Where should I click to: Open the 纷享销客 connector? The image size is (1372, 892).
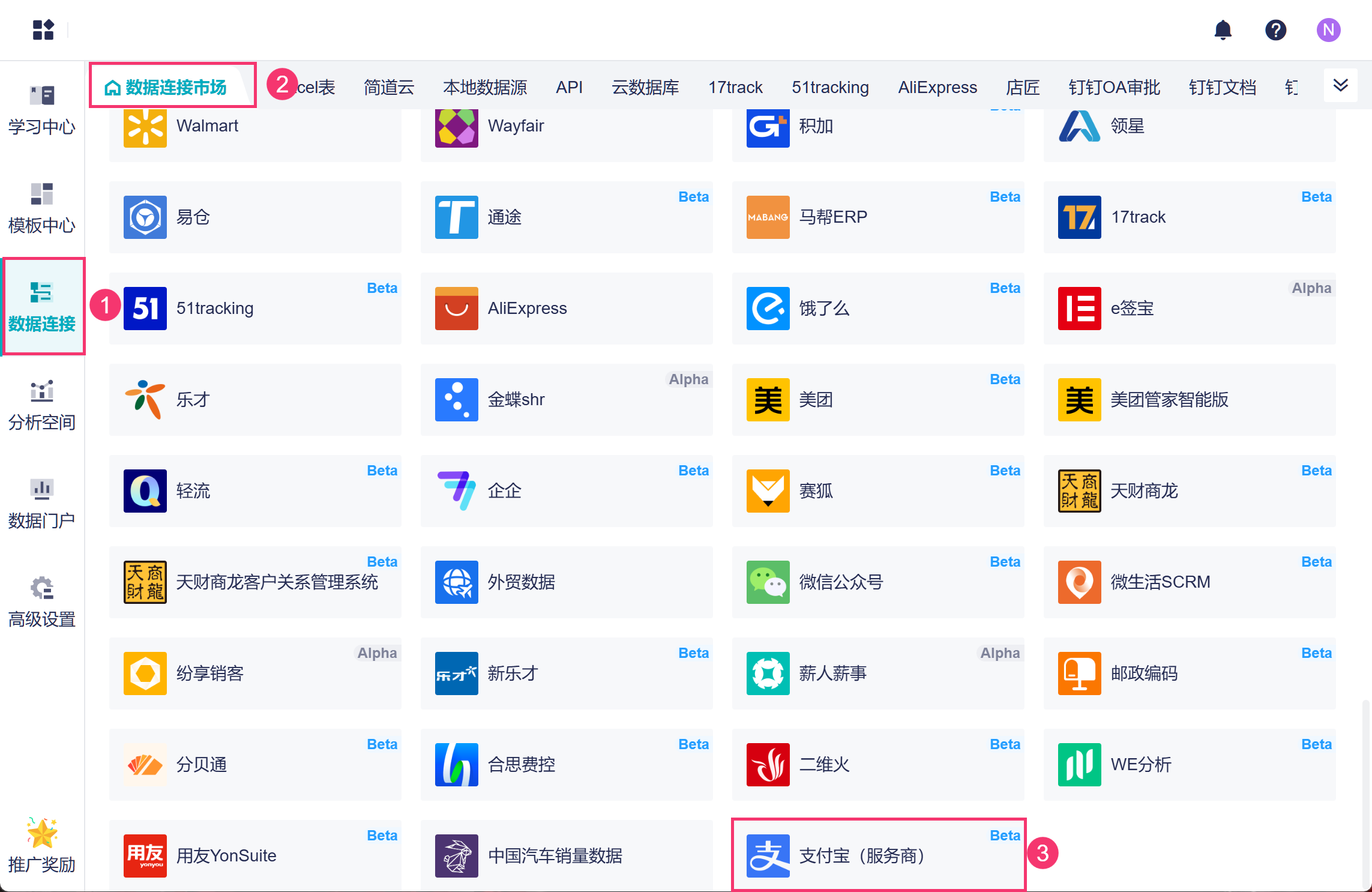pyautogui.click(x=255, y=674)
